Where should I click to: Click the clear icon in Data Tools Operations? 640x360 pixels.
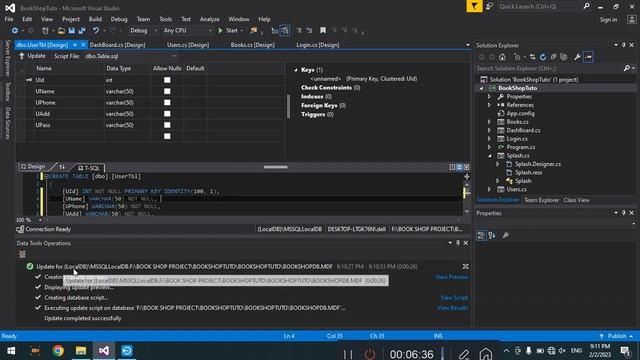22,254
